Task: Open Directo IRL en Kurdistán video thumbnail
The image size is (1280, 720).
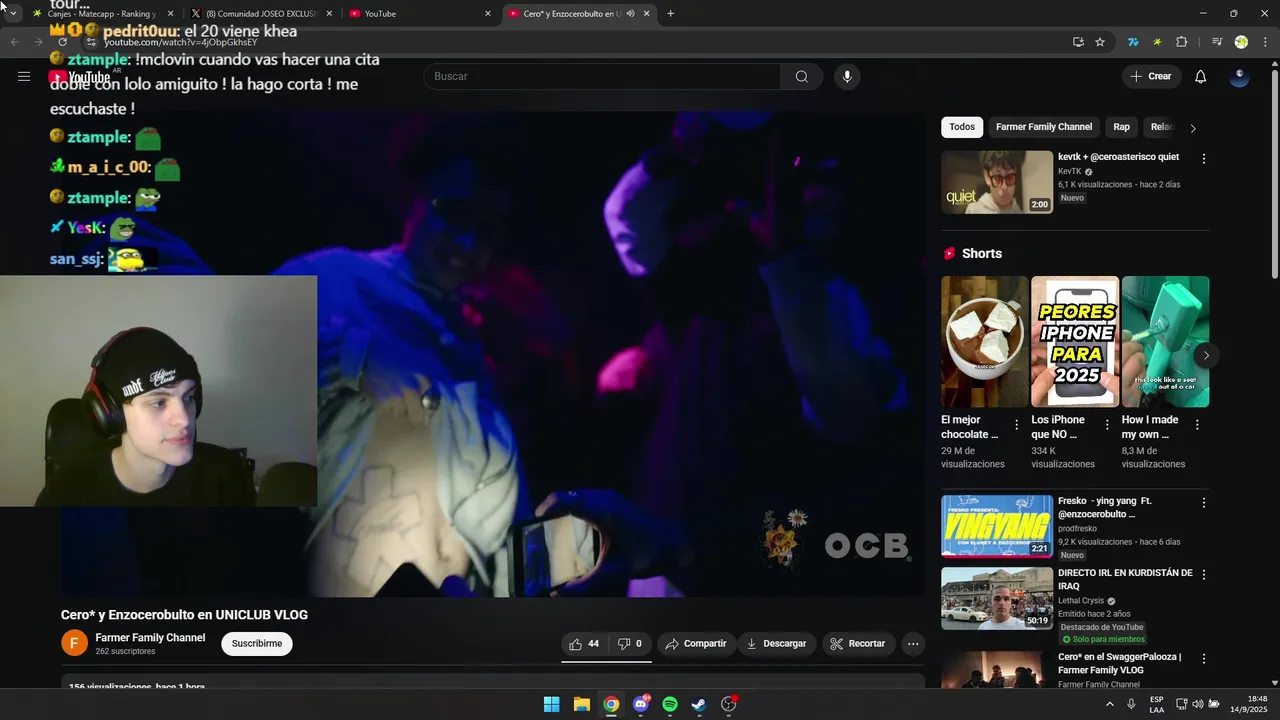Action: pos(997,599)
